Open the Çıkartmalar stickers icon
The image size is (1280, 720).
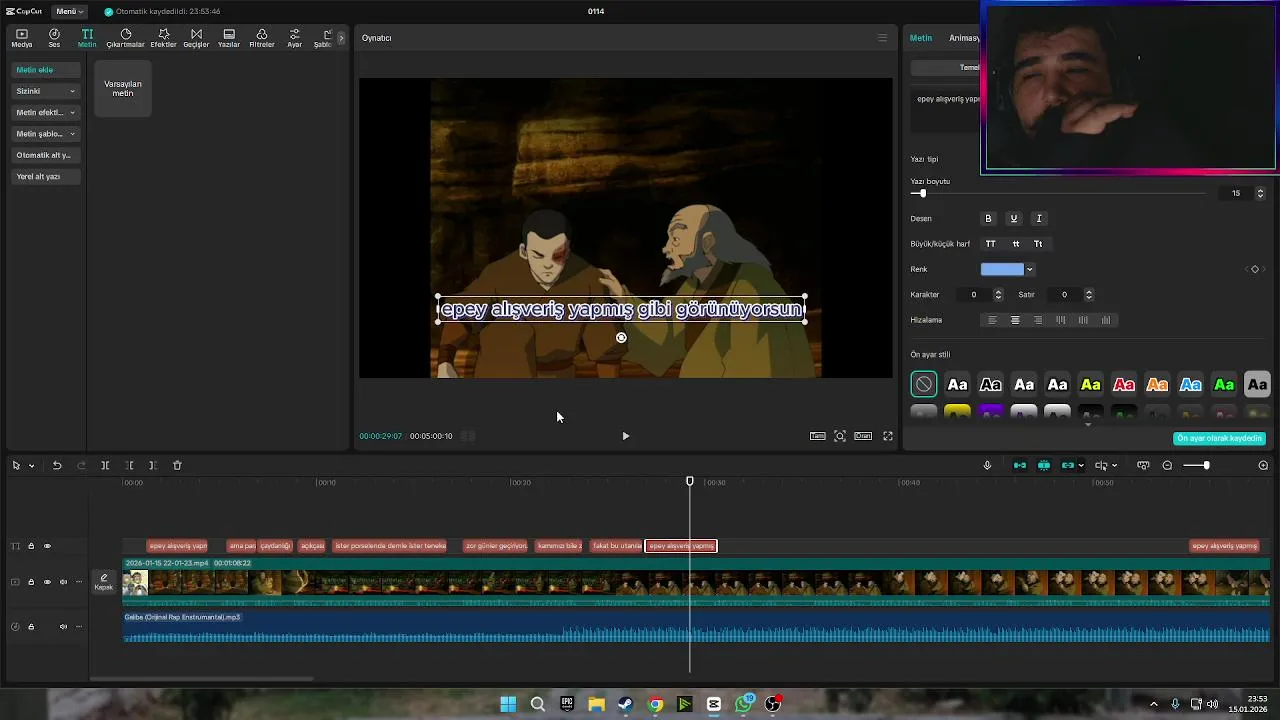(x=125, y=38)
